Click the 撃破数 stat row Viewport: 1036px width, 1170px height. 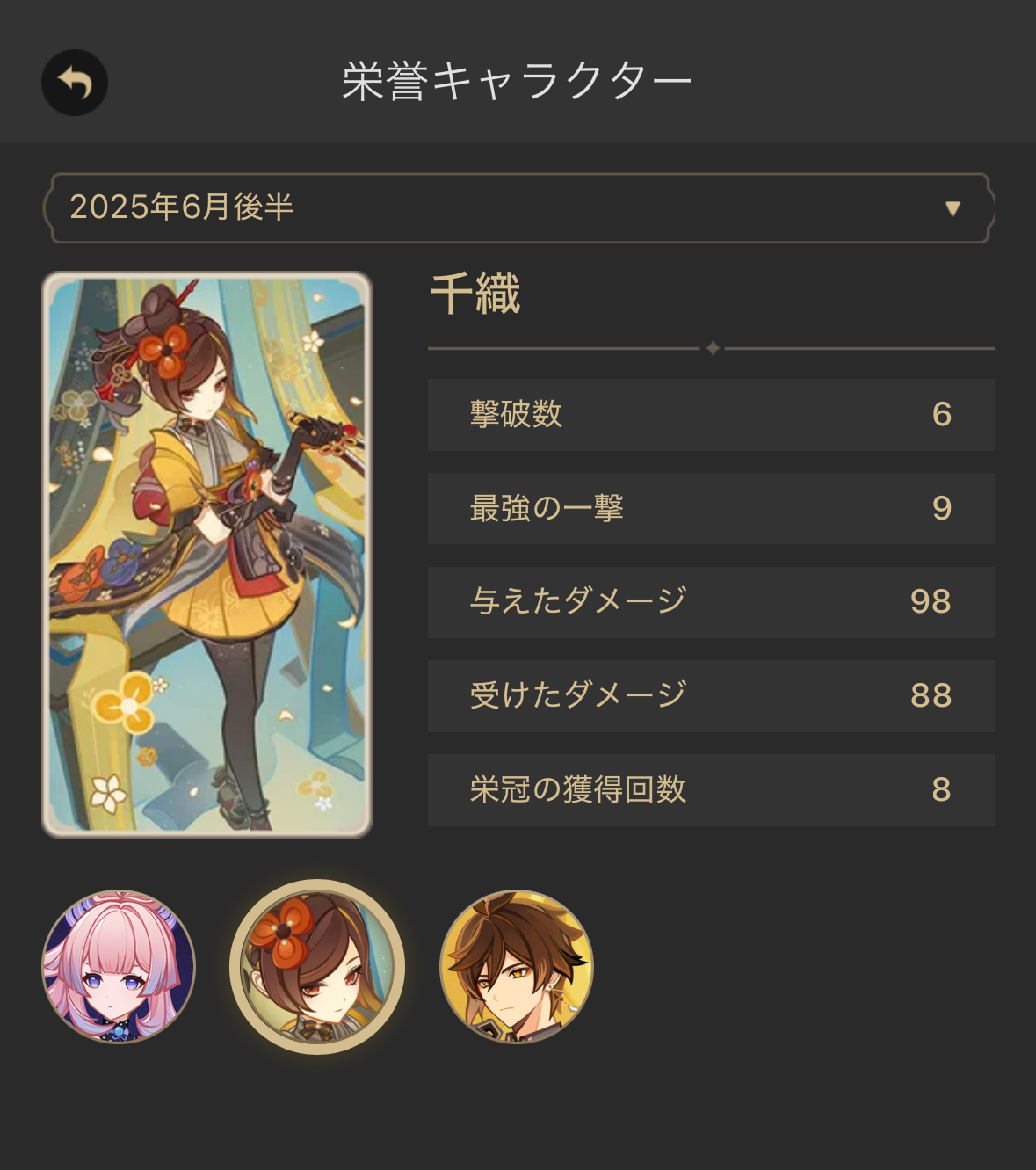(x=711, y=415)
